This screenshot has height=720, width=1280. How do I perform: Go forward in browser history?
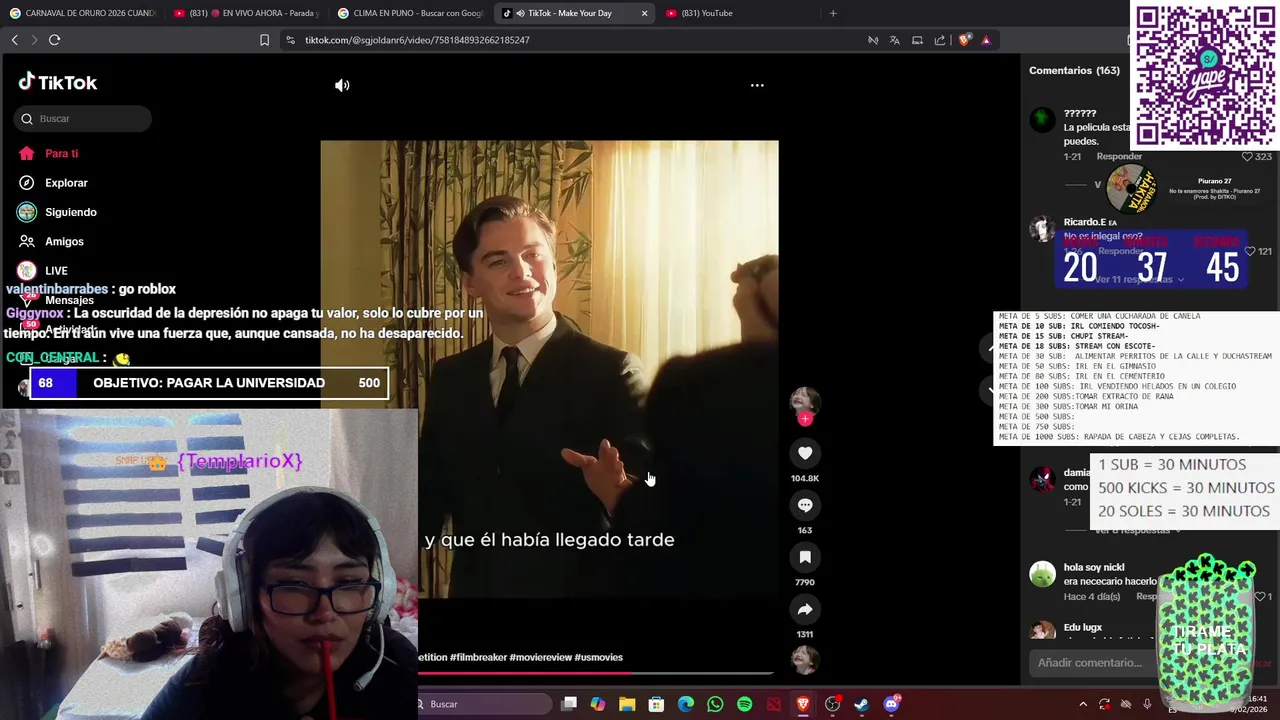[x=34, y=40]
